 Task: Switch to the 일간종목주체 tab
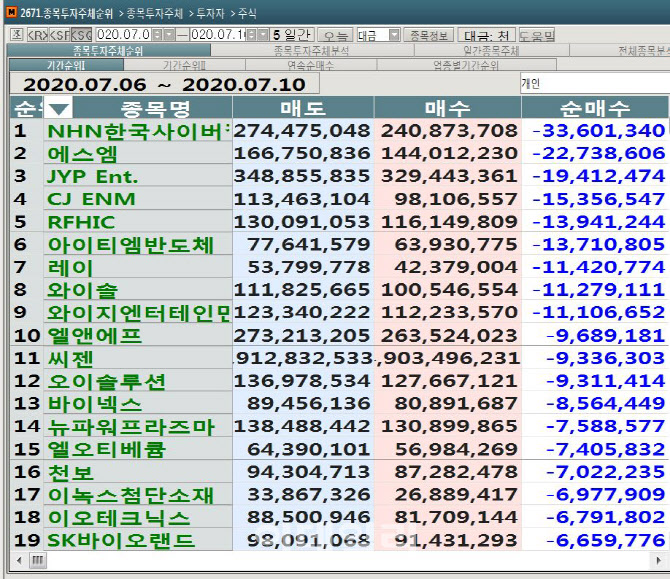(x=491, y=51)
